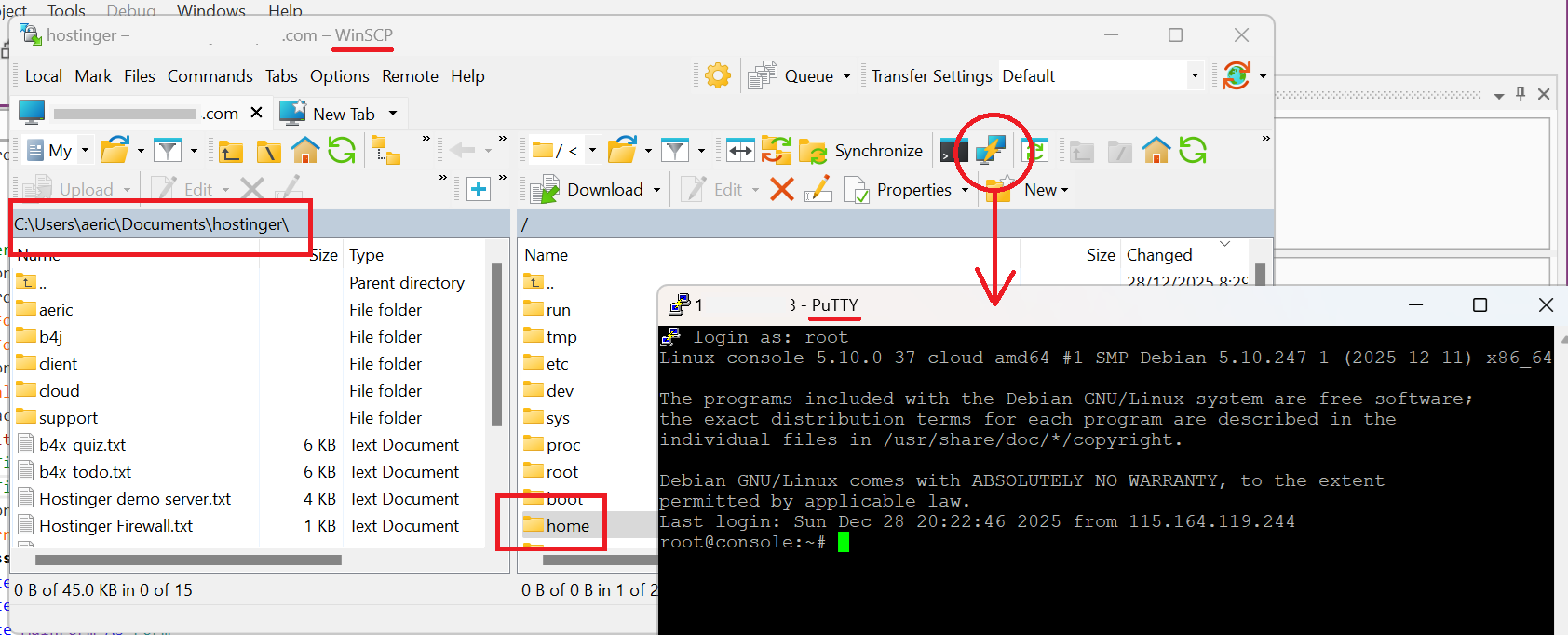Expand remote toolbar overflow chevron
Screen dimensions: 1568x635
pyautogui.click(x=1265, y=139)
